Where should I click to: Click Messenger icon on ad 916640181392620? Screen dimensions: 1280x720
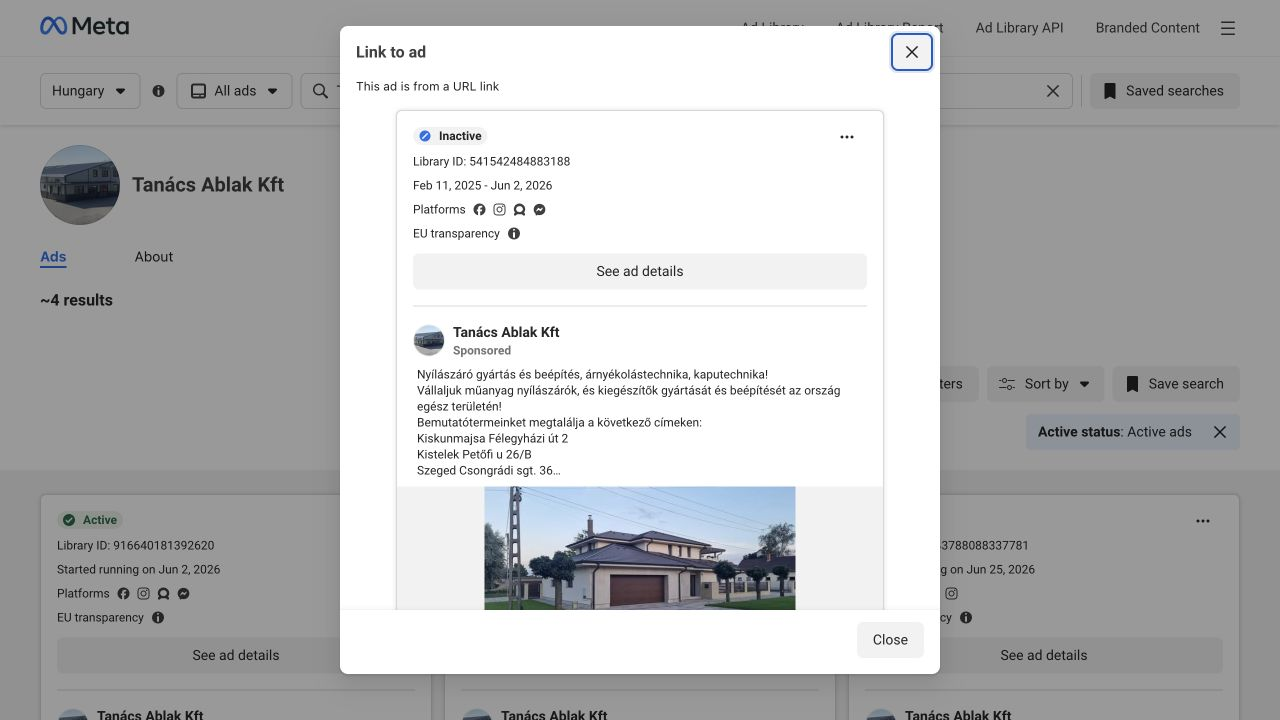[183, 594]
